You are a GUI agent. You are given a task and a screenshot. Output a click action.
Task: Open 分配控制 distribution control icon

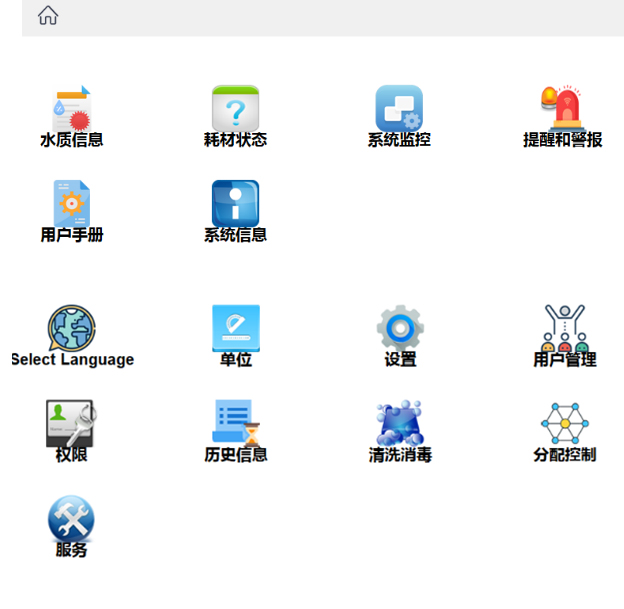[564, 423]
